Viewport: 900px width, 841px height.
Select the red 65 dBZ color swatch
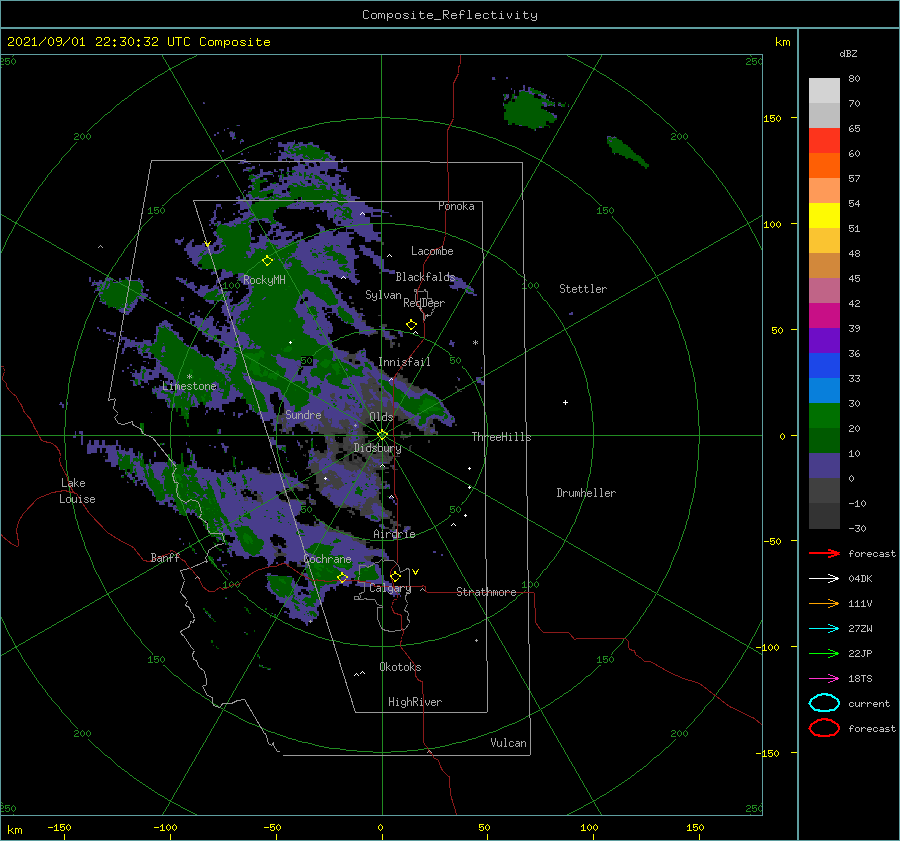coord(824,140)
